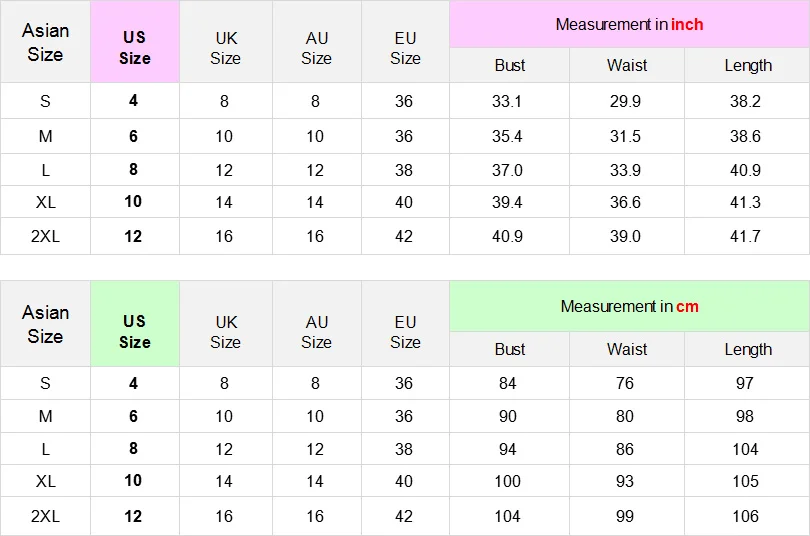This screenshot has width=810, height=536.
Task: Select the 2XL row label in inch table
Action: tap(45, 237)
